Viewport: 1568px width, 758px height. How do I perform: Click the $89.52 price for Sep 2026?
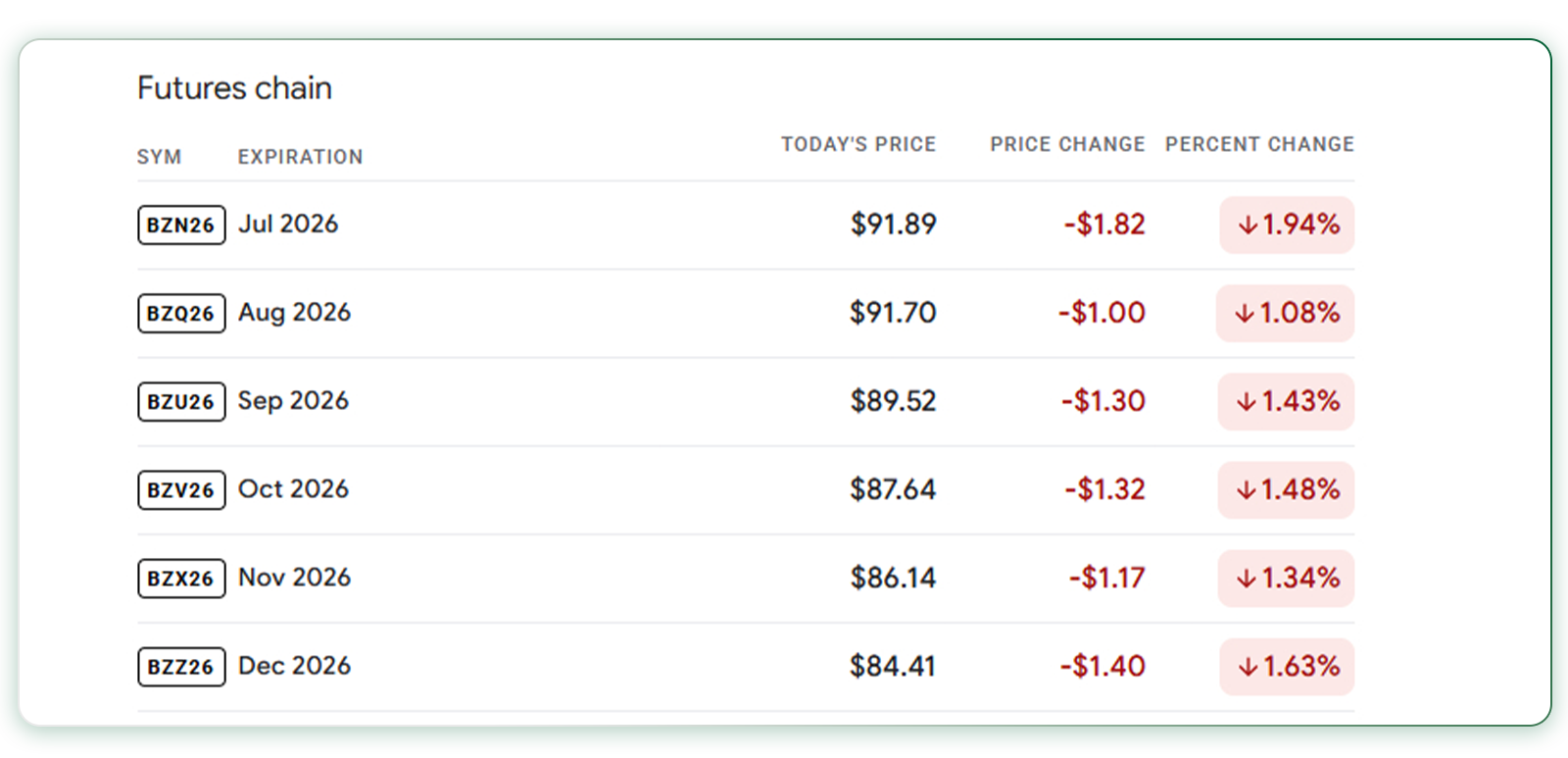pos(893,401)
